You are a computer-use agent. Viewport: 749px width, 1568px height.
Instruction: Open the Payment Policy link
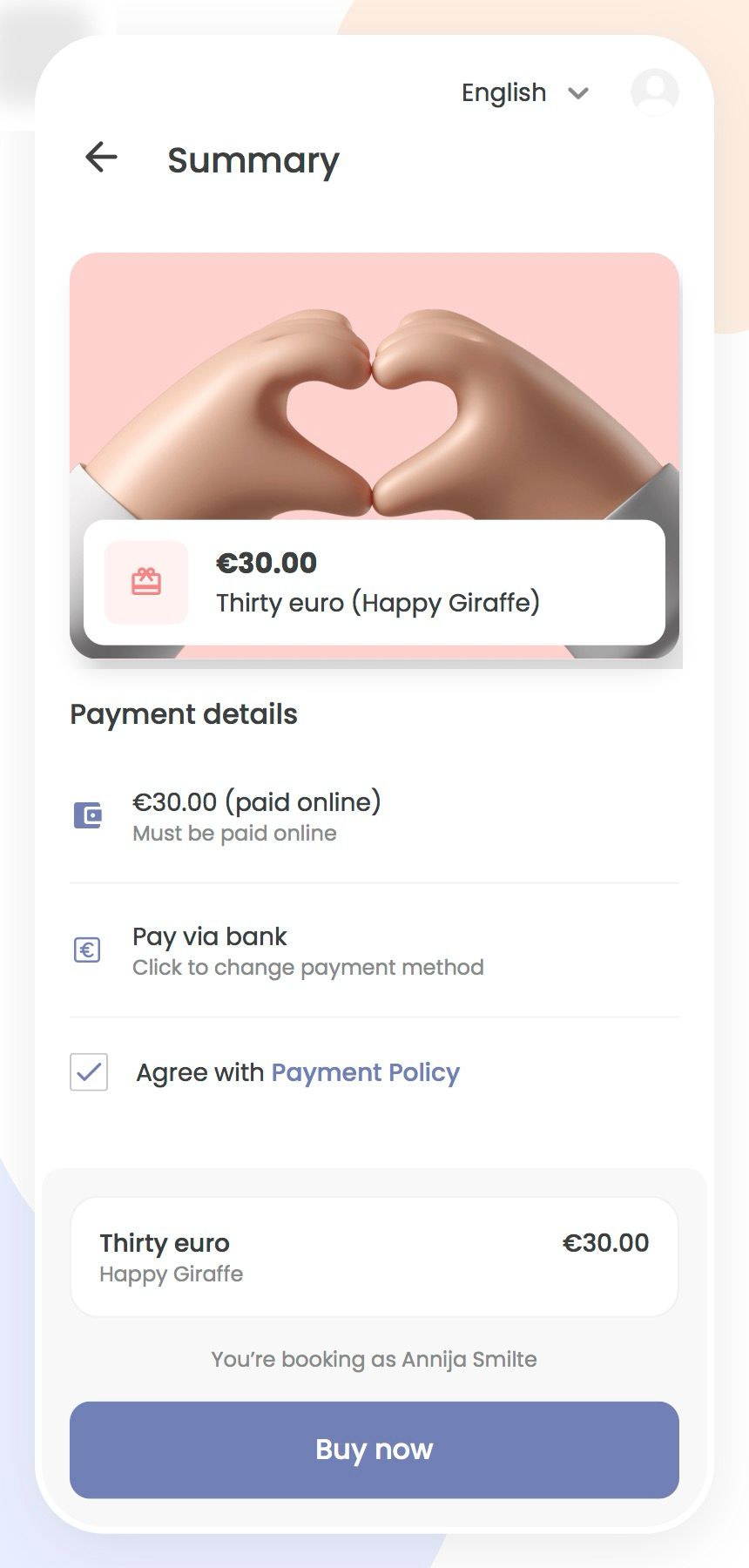(365, 1072)
